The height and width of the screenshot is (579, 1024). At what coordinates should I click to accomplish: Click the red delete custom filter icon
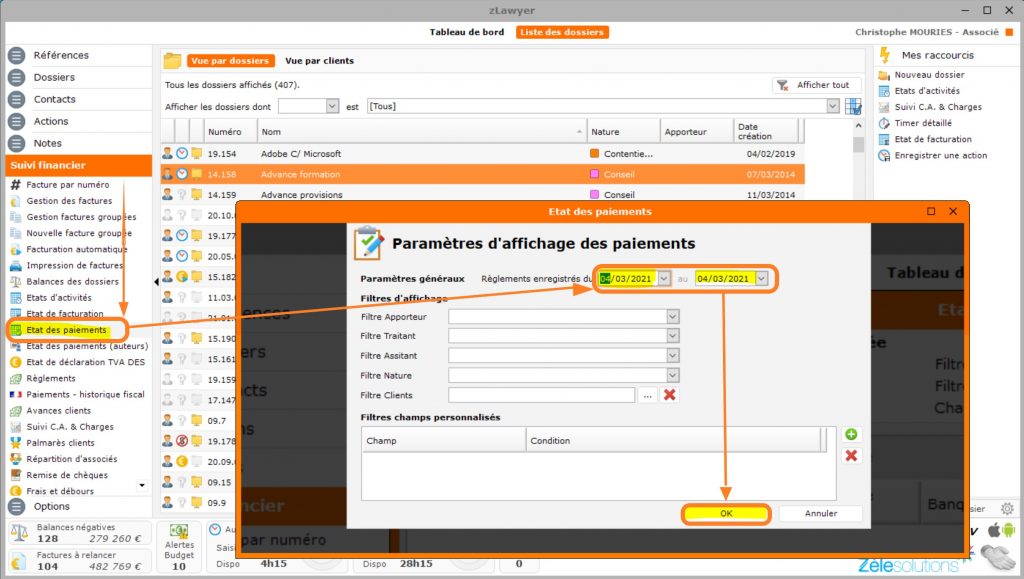coord(851,456)
